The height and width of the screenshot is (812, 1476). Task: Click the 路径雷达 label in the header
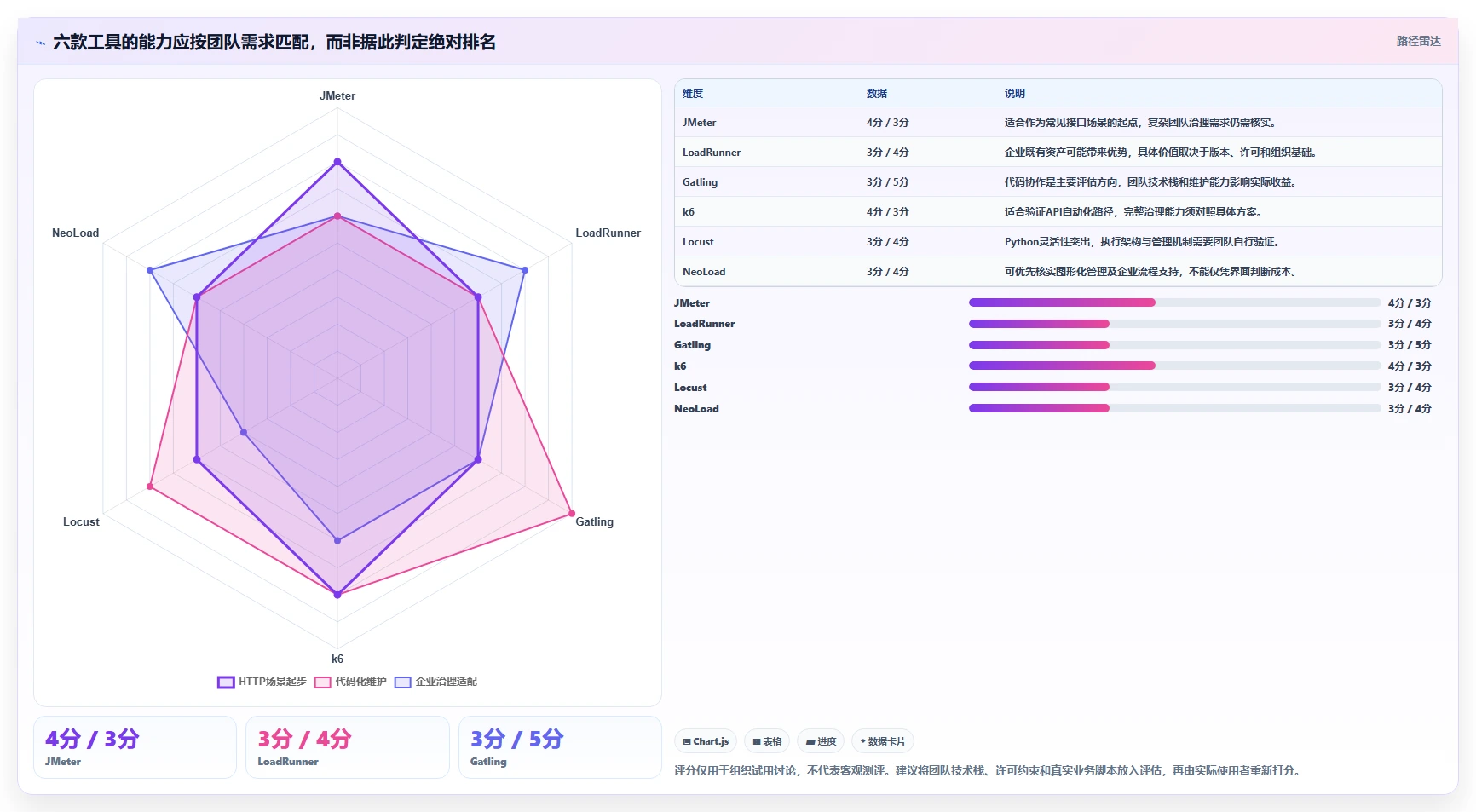pyautogui.click(x=1418, y=41)
